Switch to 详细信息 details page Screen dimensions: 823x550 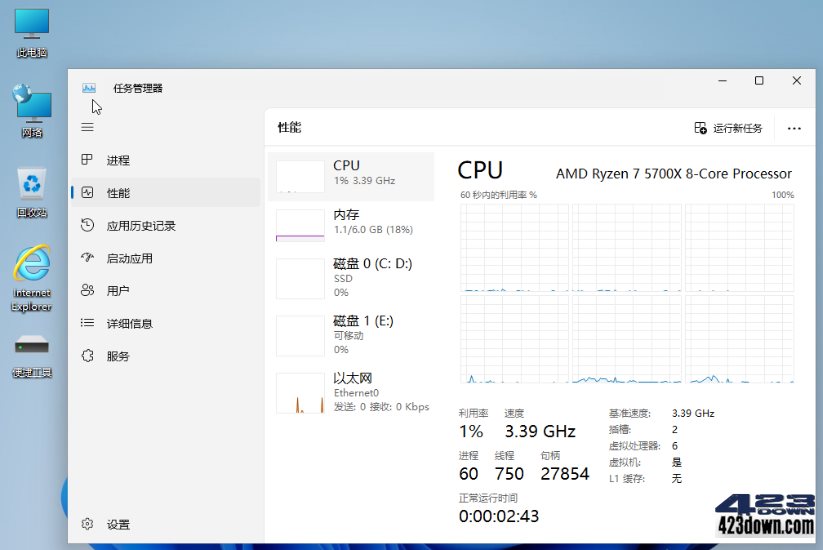tap(130, 323)
